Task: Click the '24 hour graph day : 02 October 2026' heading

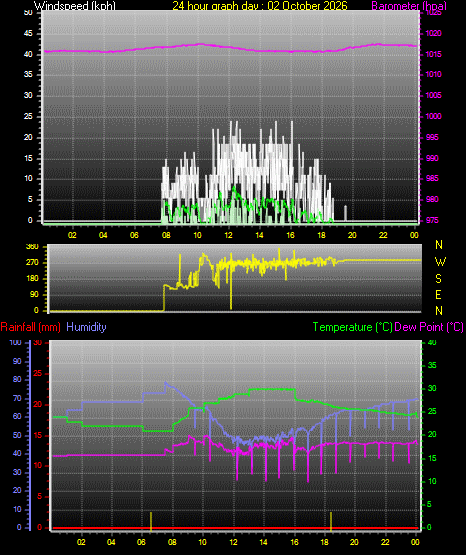Action: pos(260,6)
